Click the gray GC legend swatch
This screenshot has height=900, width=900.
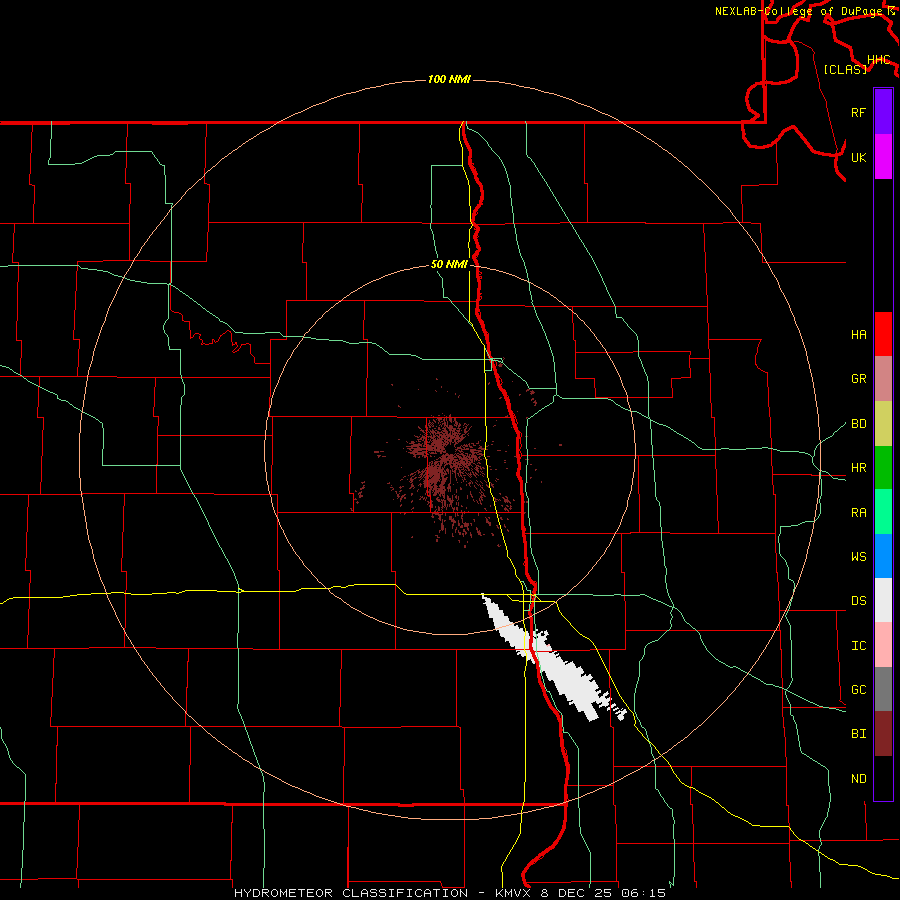coord(883,689)
